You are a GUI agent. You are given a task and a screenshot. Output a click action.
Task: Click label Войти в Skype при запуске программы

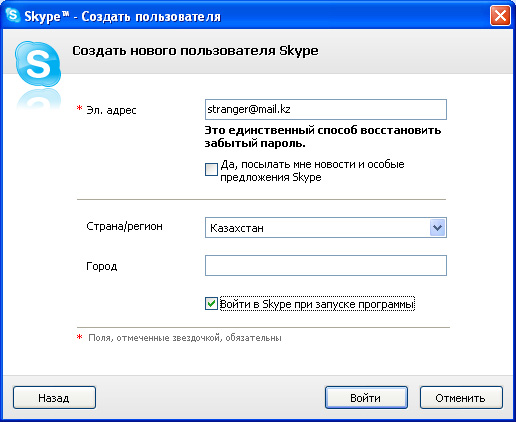click(317, 304)
